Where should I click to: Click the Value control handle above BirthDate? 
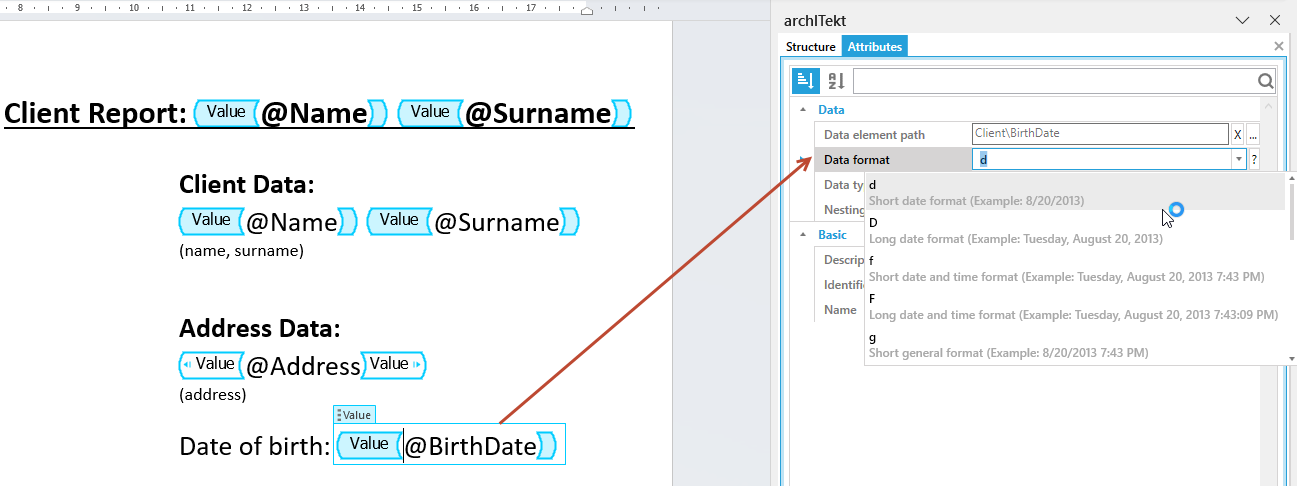click(354, 415)
